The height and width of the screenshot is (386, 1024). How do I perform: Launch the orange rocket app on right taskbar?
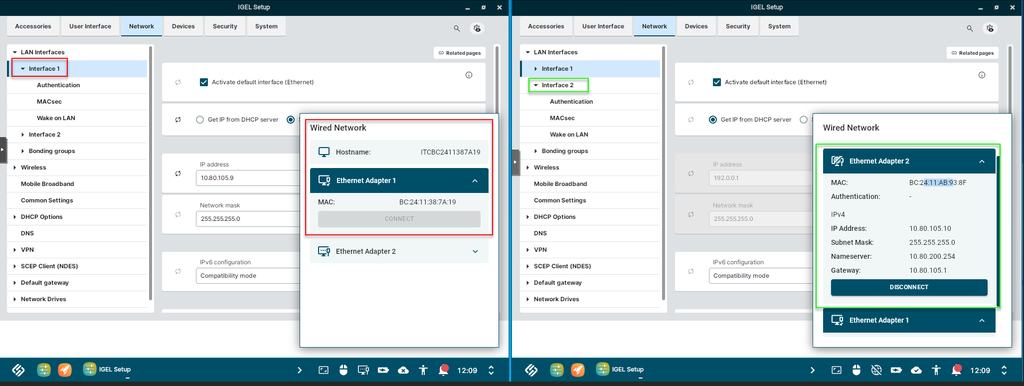pyautogui.click(x=578, y=370)
